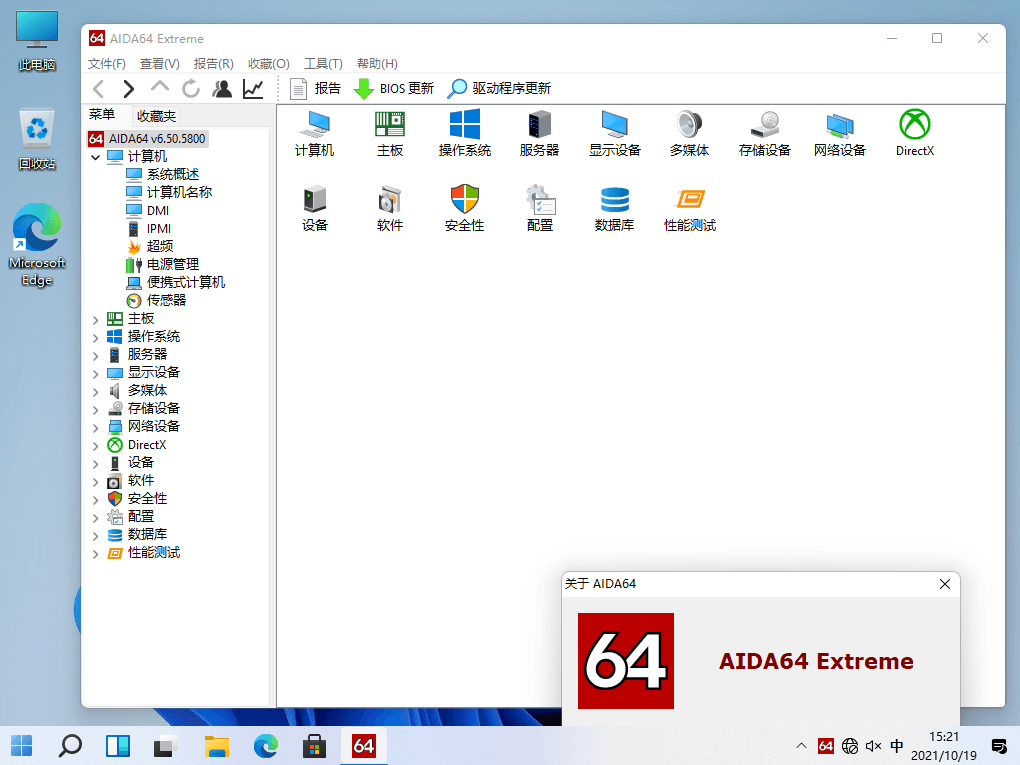Open the 操作系统 Windows icon in main pane
Viewport: 1020px width, 765px height.
(464, 133)
